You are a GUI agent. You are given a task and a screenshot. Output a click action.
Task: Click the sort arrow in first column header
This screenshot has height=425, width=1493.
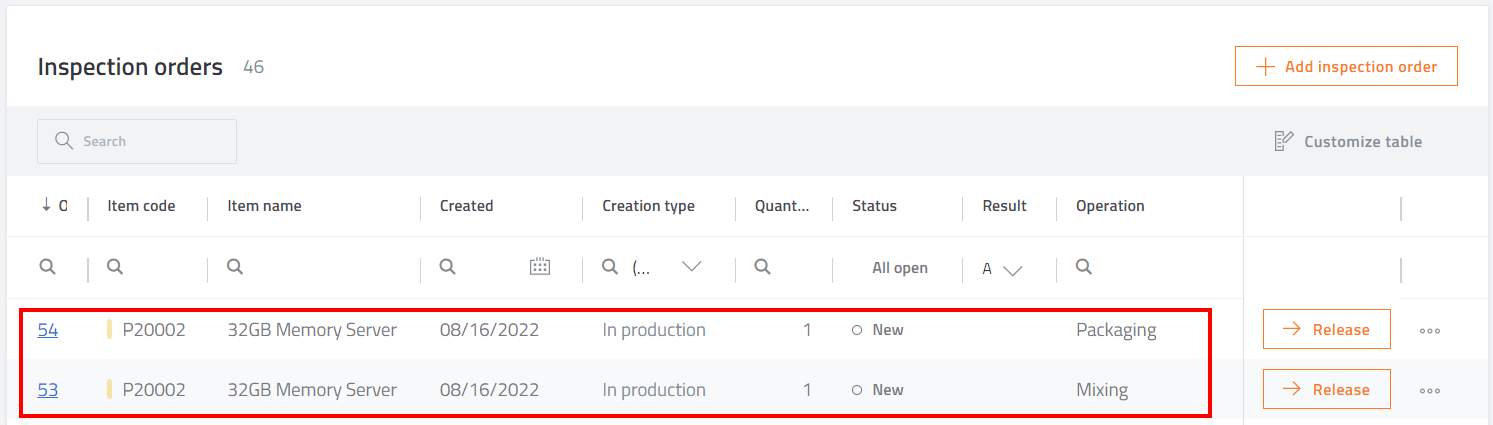[46, 205]
